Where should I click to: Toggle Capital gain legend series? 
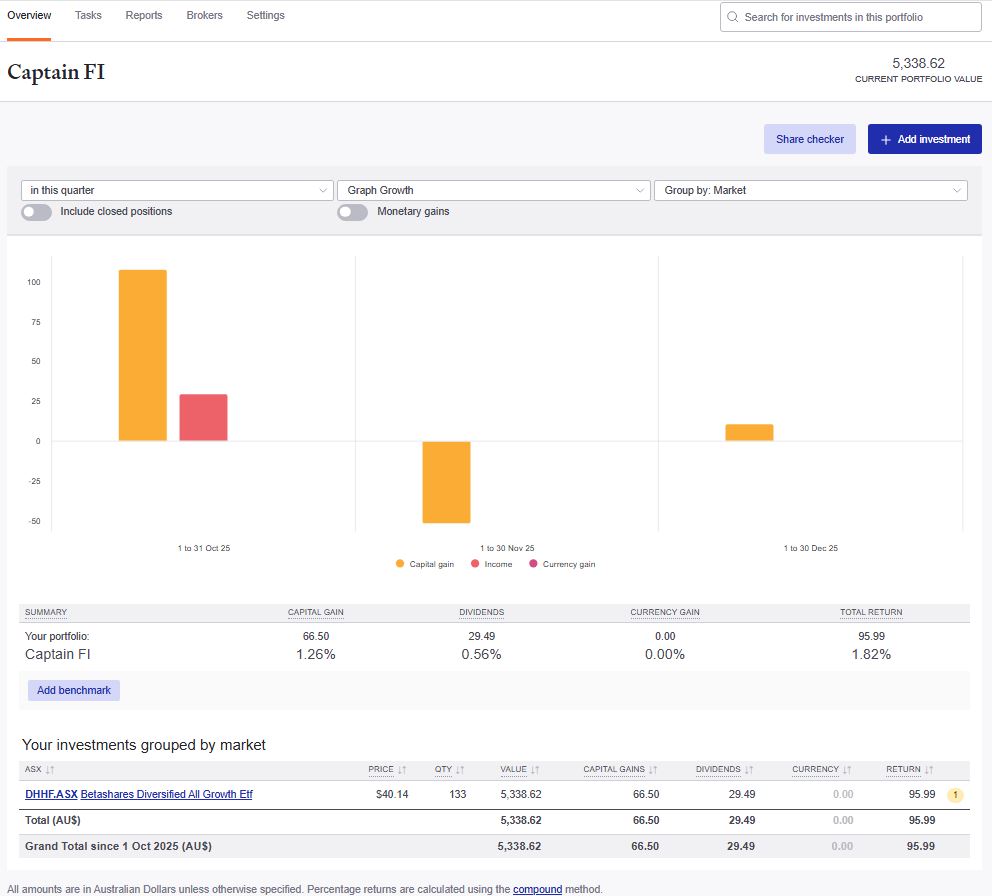[x=425, y=564]
